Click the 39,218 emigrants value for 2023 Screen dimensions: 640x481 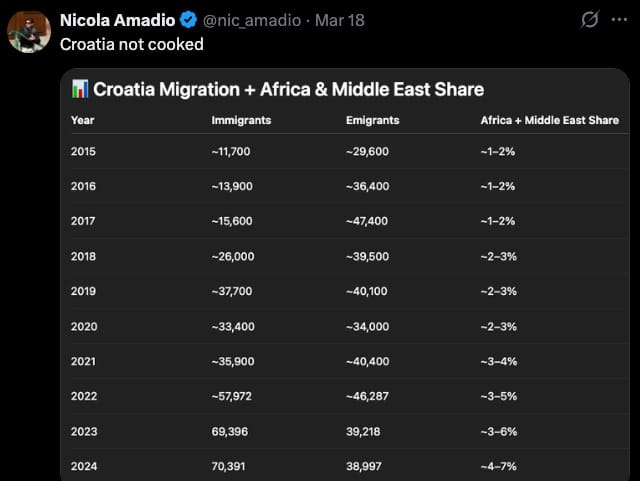pos(365,431)
